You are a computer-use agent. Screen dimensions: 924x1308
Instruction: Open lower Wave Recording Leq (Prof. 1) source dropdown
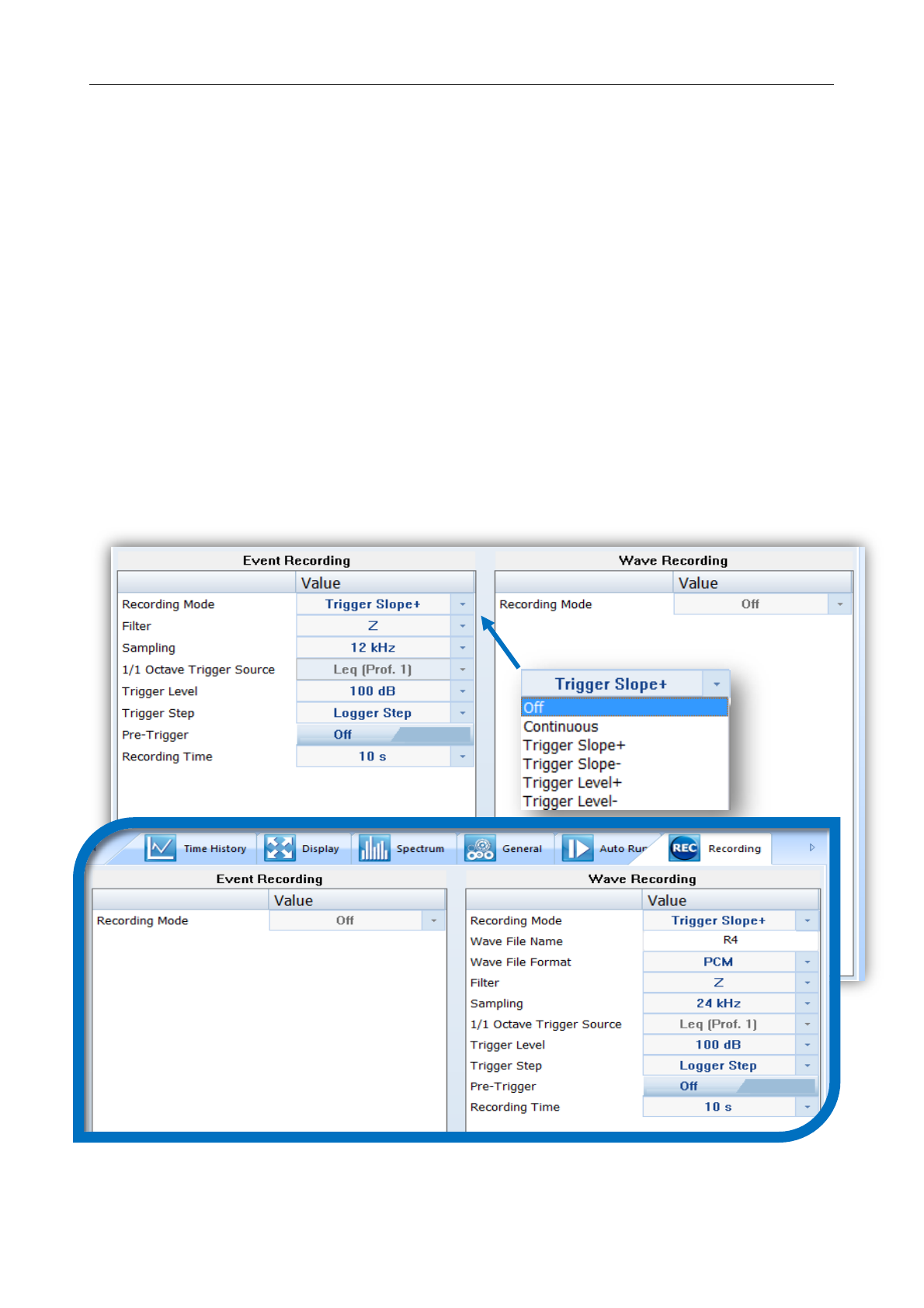[808, 1024]
